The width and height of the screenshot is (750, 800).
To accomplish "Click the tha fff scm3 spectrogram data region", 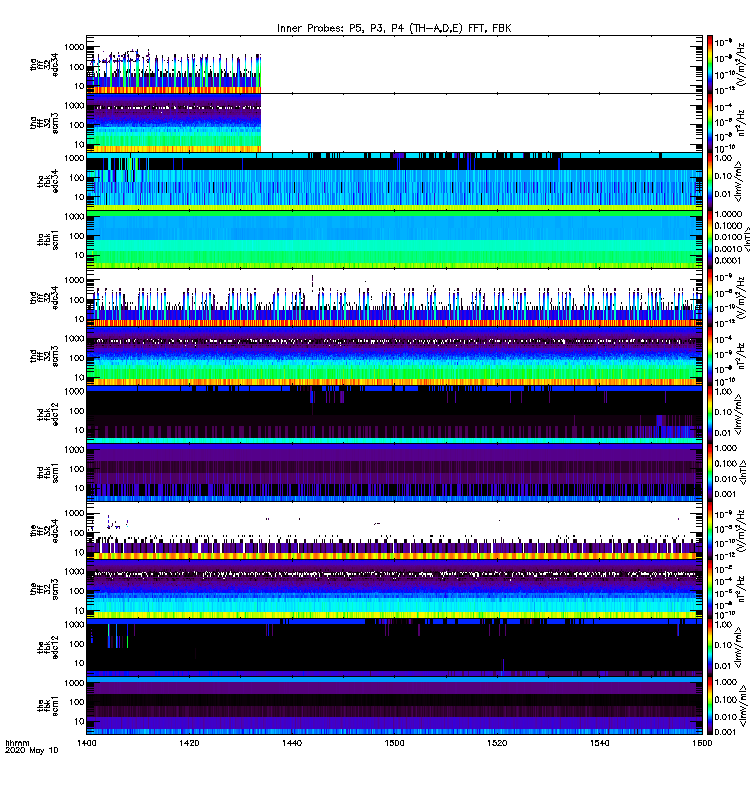I will pyautogui.click(x=174, y=123).
